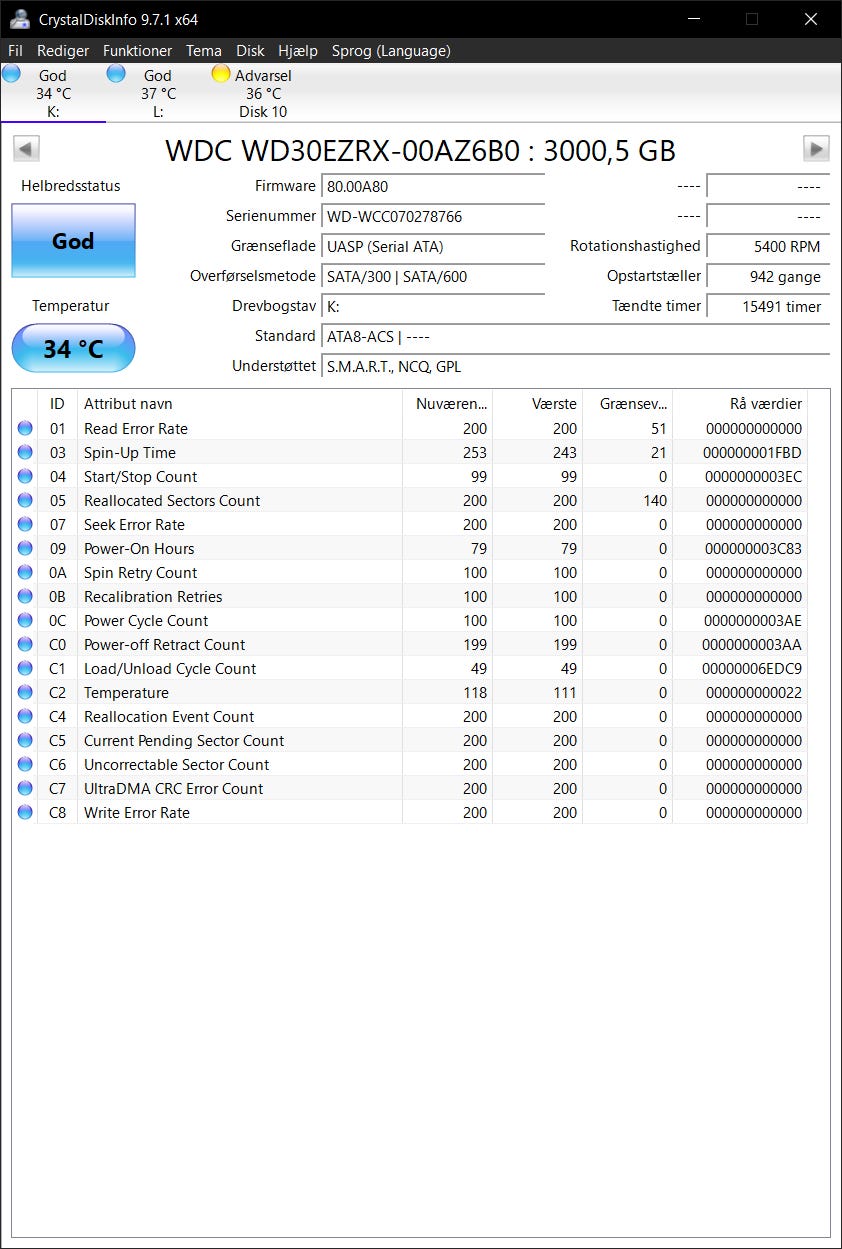Go to previous disk with left arrow
Viewport: 842px width, 1249px height.
point(26,149)
